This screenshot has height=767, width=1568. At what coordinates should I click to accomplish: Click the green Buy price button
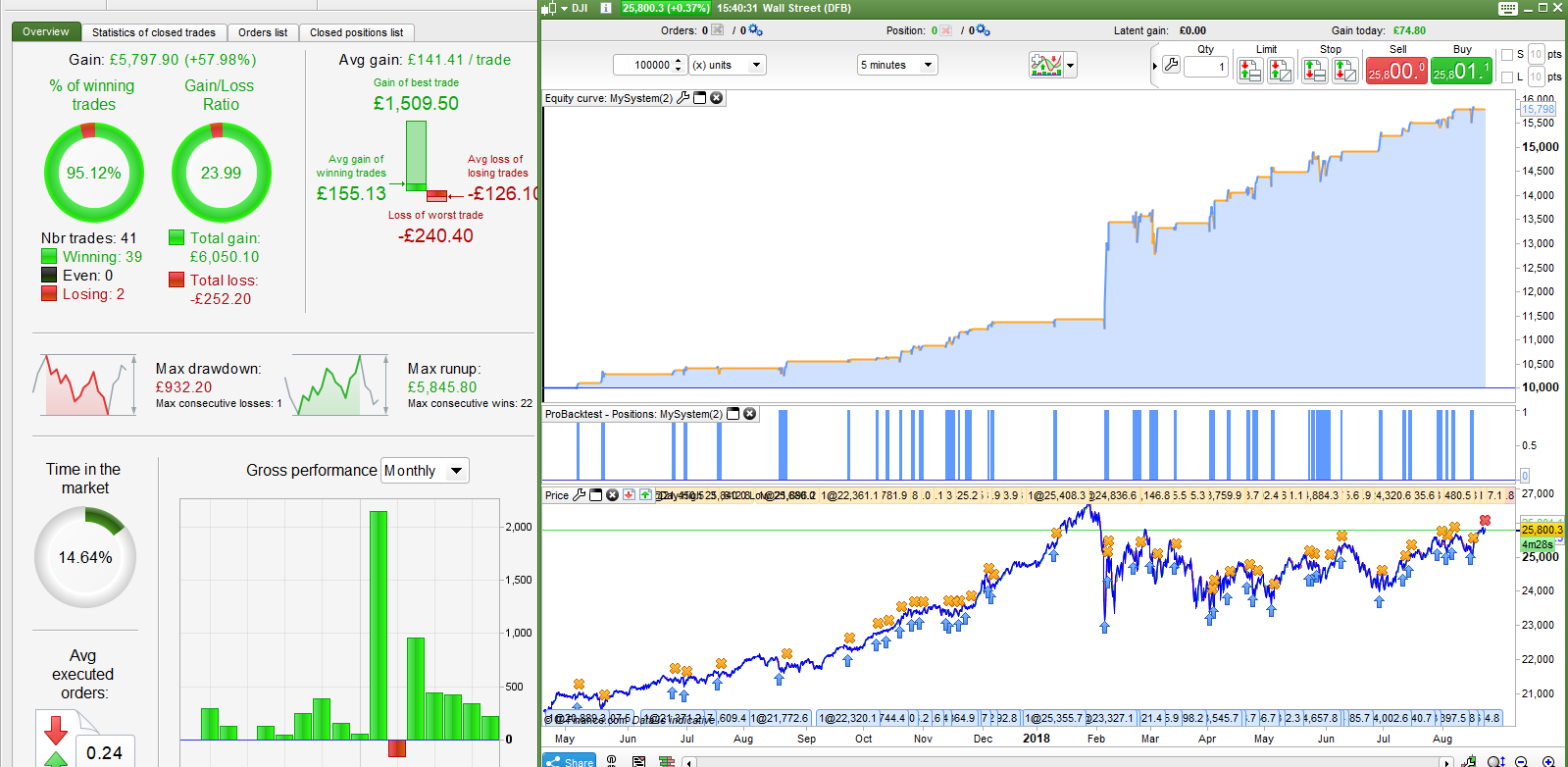(x=1461, y=71)
